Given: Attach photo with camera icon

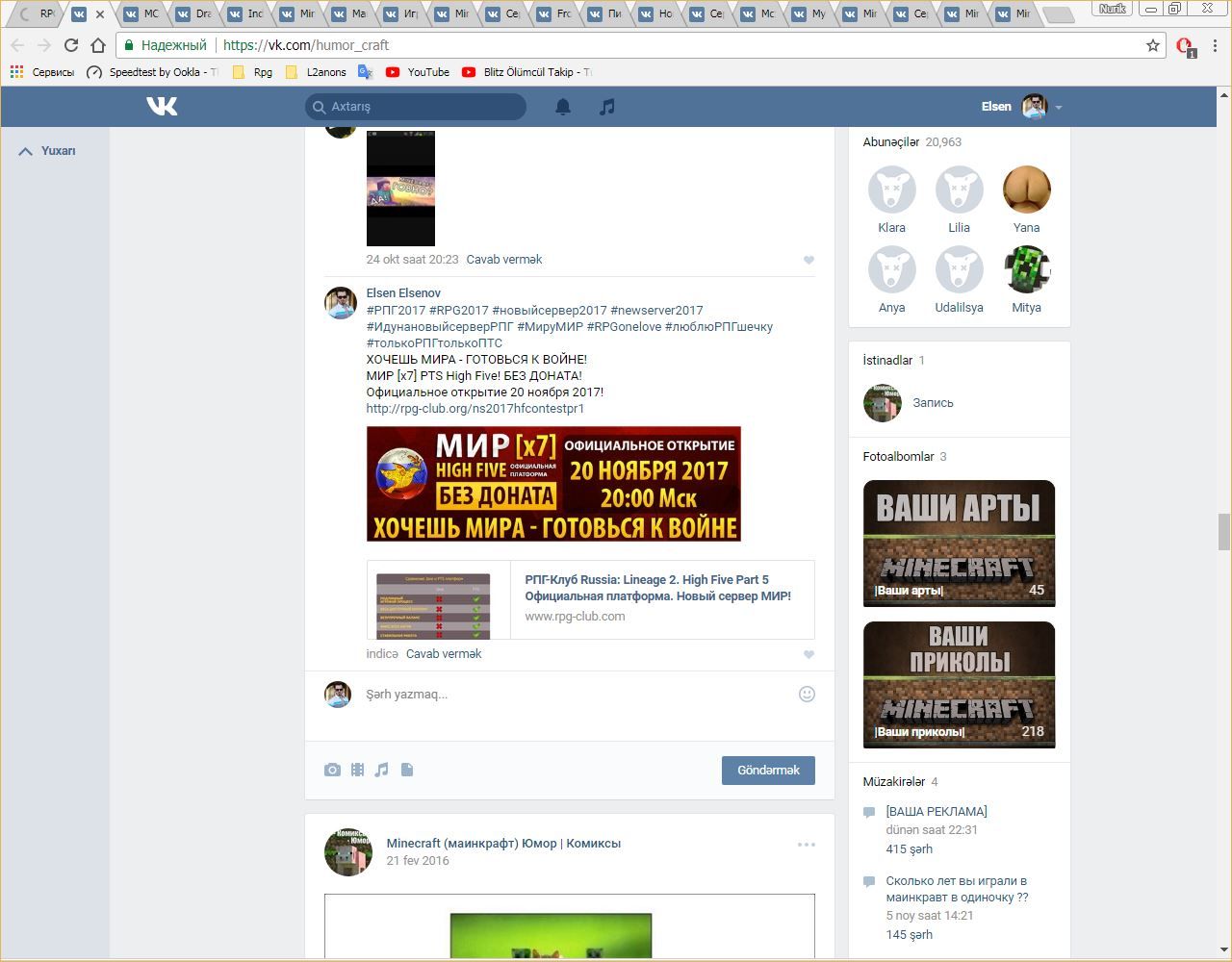Looking at the screenshot, I should [x=332, y=770].
